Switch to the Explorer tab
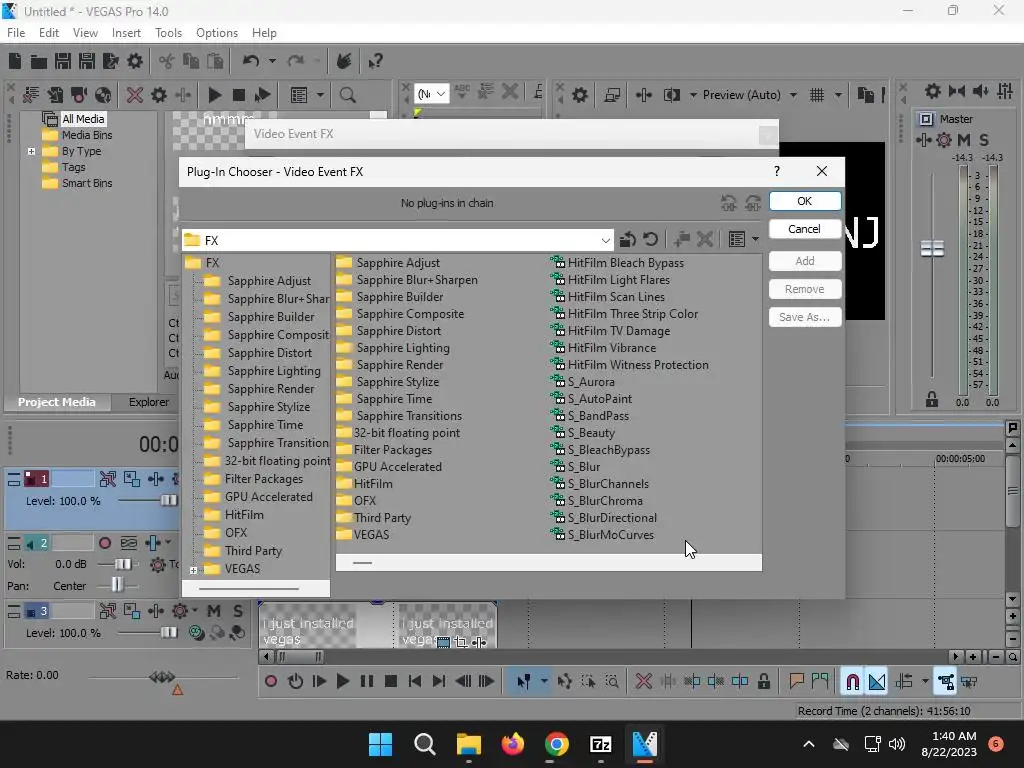 (x=148, y=402)
